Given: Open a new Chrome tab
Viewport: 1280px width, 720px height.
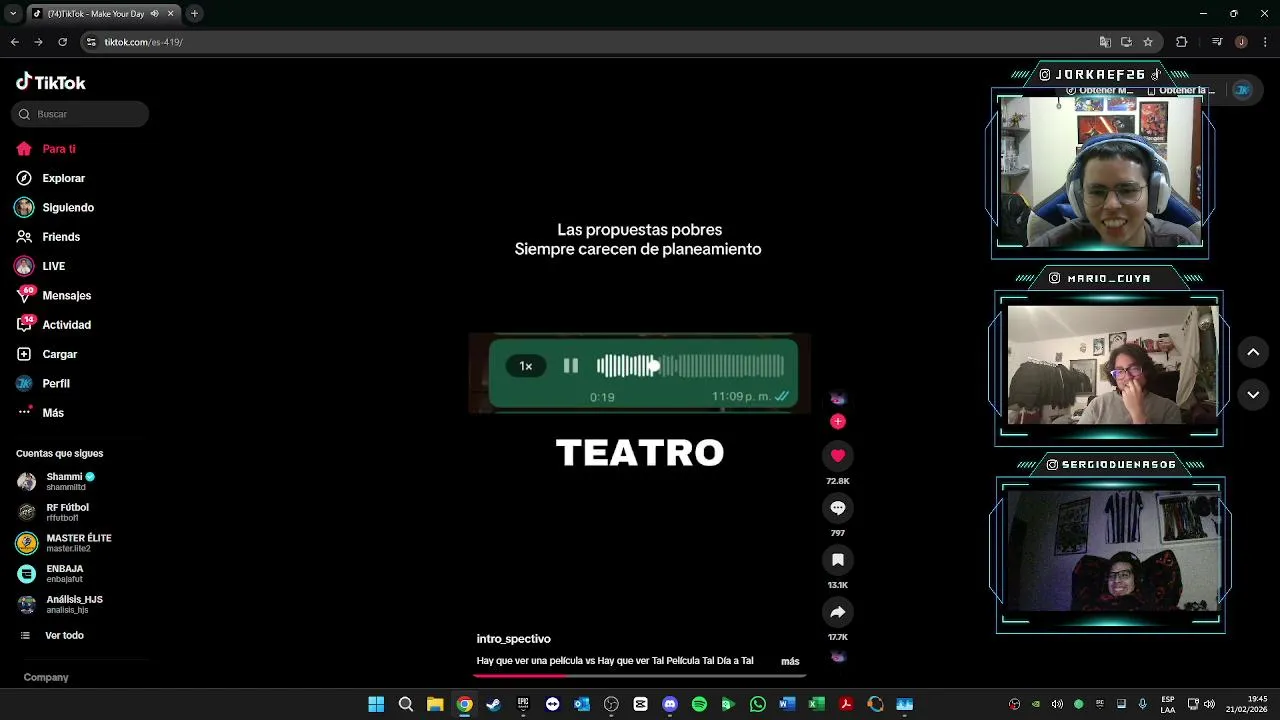Looking at the screenshot, I should click(194, 14).
